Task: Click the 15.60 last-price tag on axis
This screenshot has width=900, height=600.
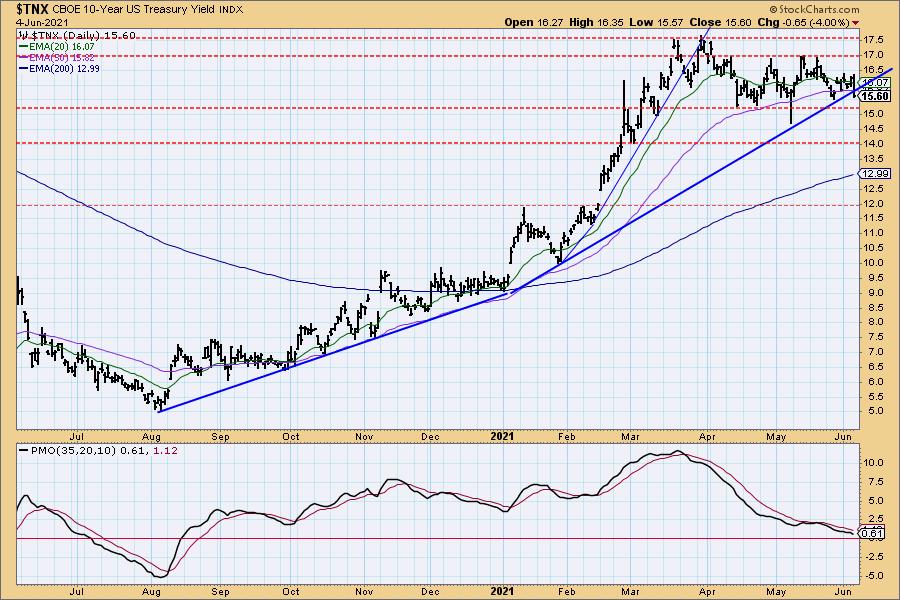Action: [x=874, y=96]
